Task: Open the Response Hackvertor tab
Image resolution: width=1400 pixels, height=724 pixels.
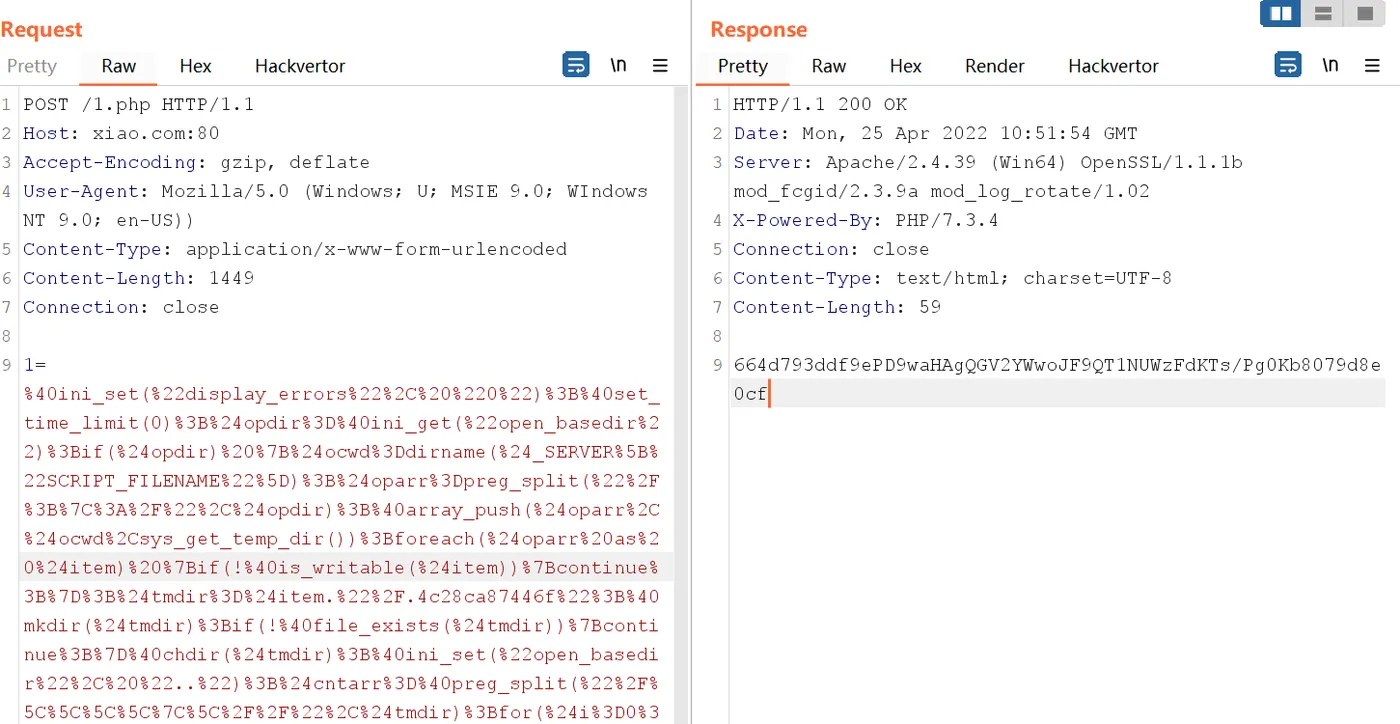Action: (x=1113, y=66)
